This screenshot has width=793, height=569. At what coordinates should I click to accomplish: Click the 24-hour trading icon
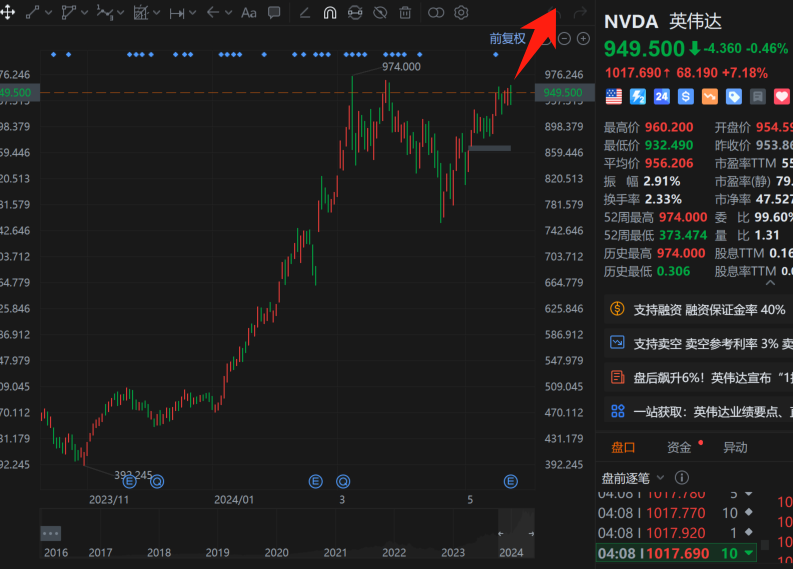pos(662,97)
